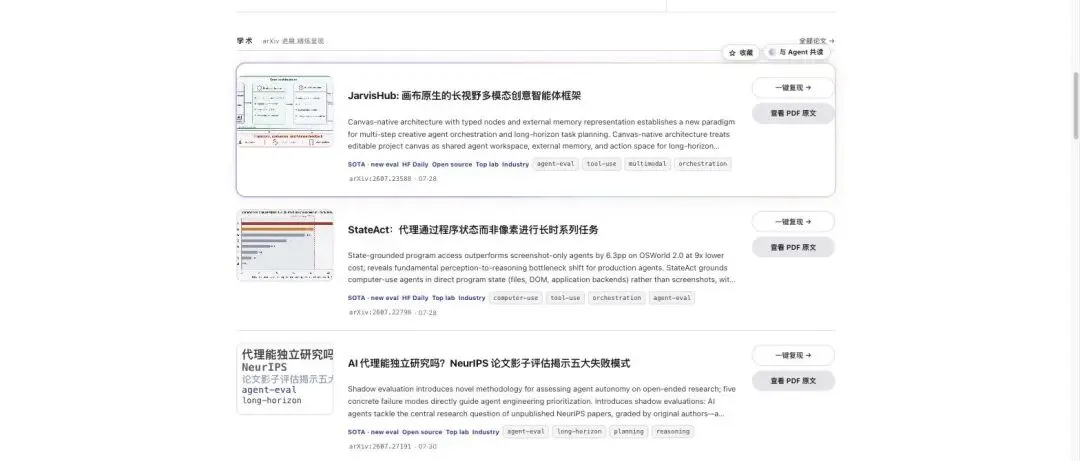View PDF 原文 for the NeurIPS shadow evaluation paper
The image size is (1080, 461).
point(793,380)
